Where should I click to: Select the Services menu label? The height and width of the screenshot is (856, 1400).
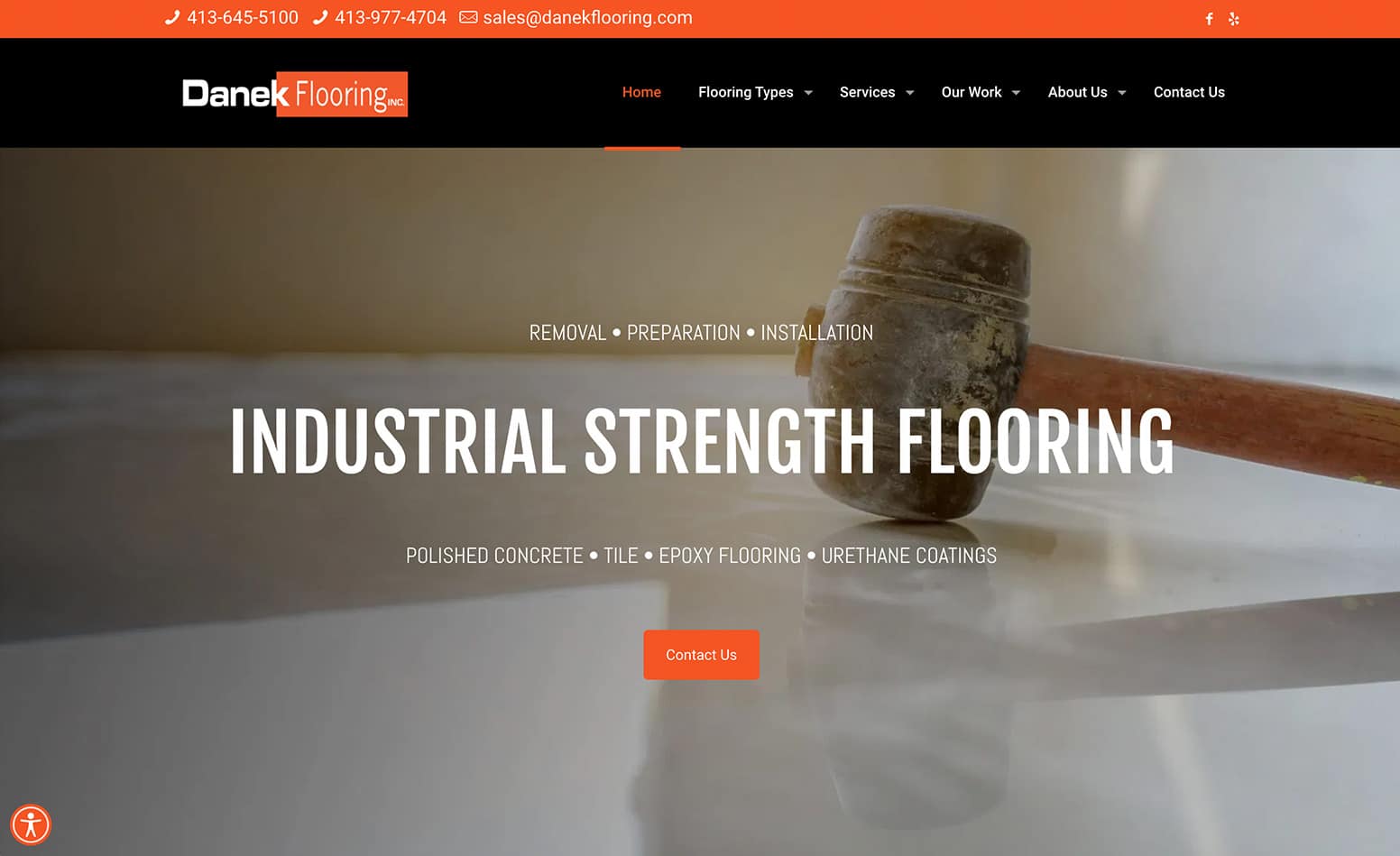pyautogui.click(x=867, y=92)
